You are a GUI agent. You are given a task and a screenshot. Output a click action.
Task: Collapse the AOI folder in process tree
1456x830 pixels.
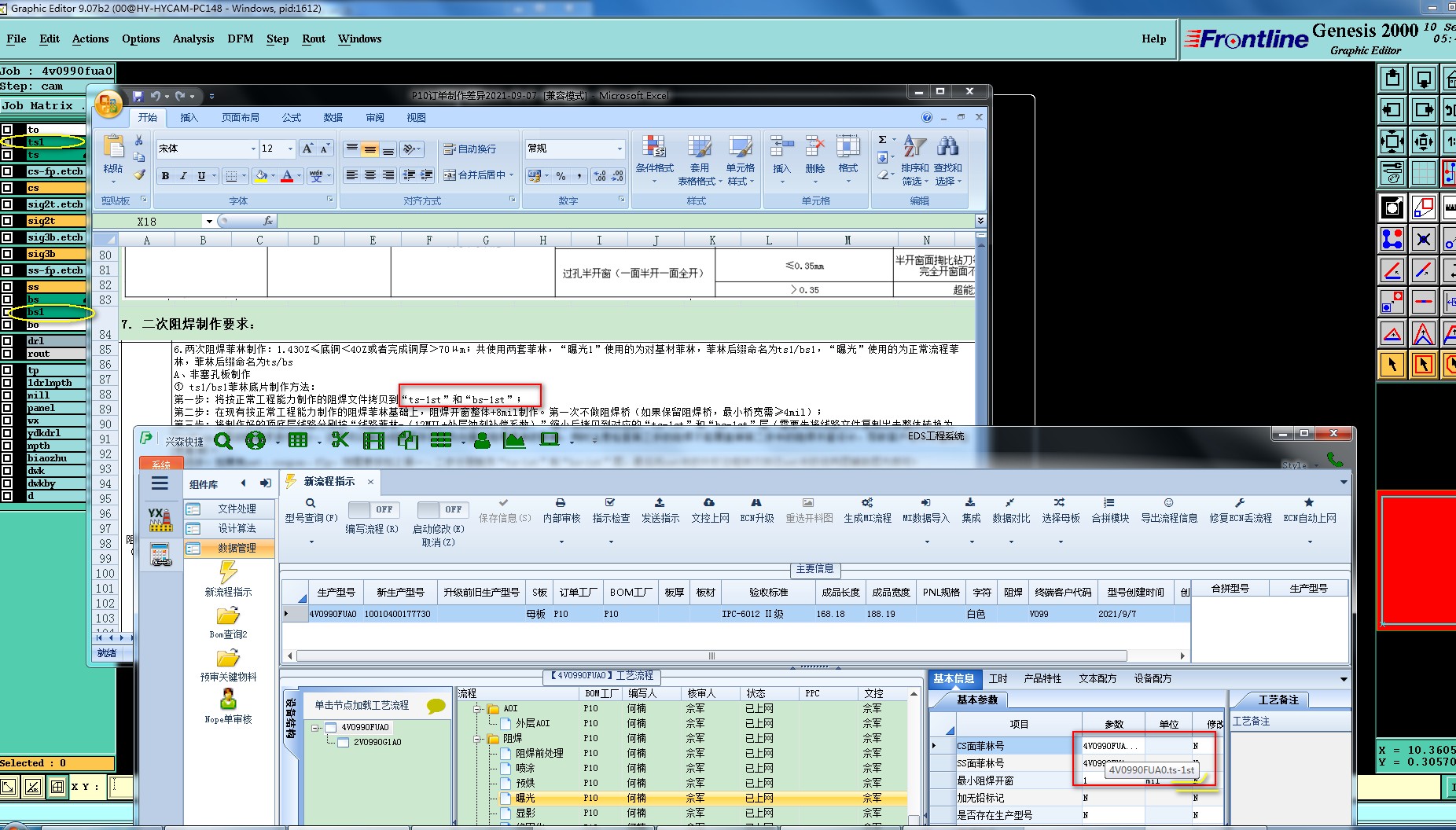pyautogui.click(x=476, y=708)
